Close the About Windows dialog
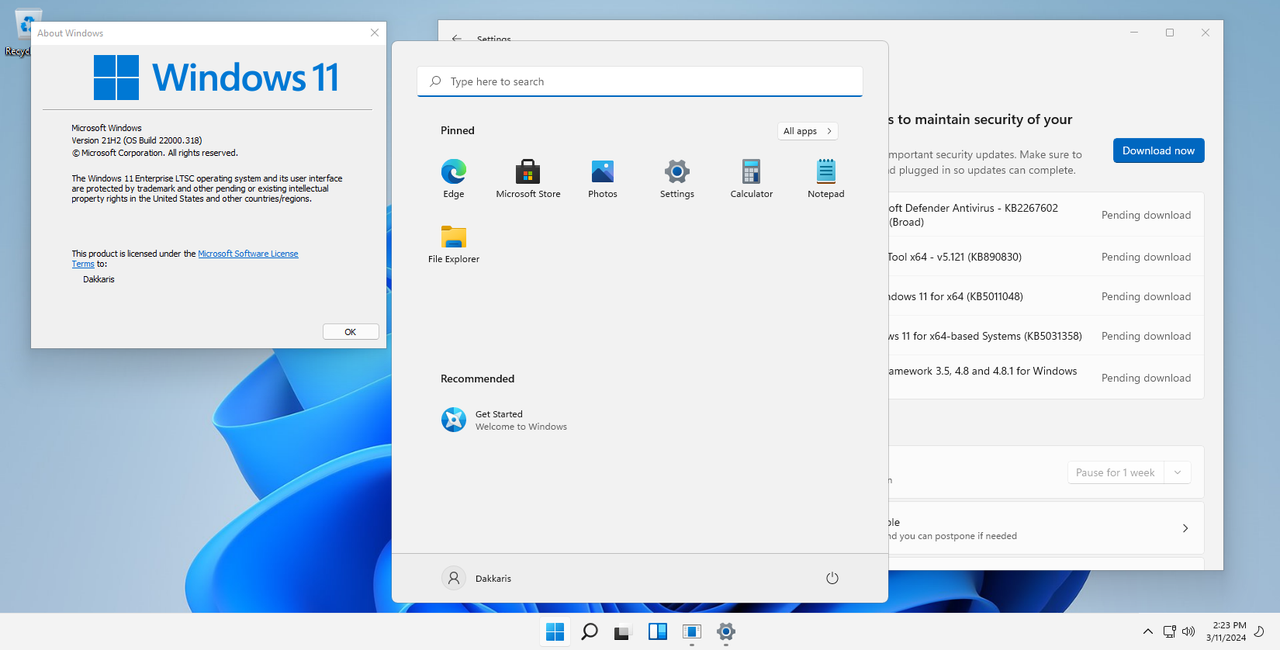This screenshot has height=650, width=1280. pos(374,33)
